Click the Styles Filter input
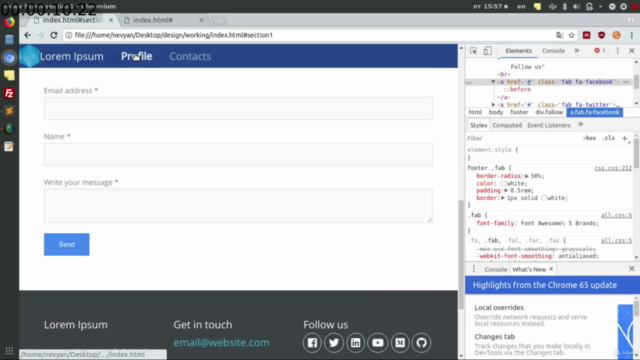Viewport: 640px width, 360px height. click(x=522, y=138)
